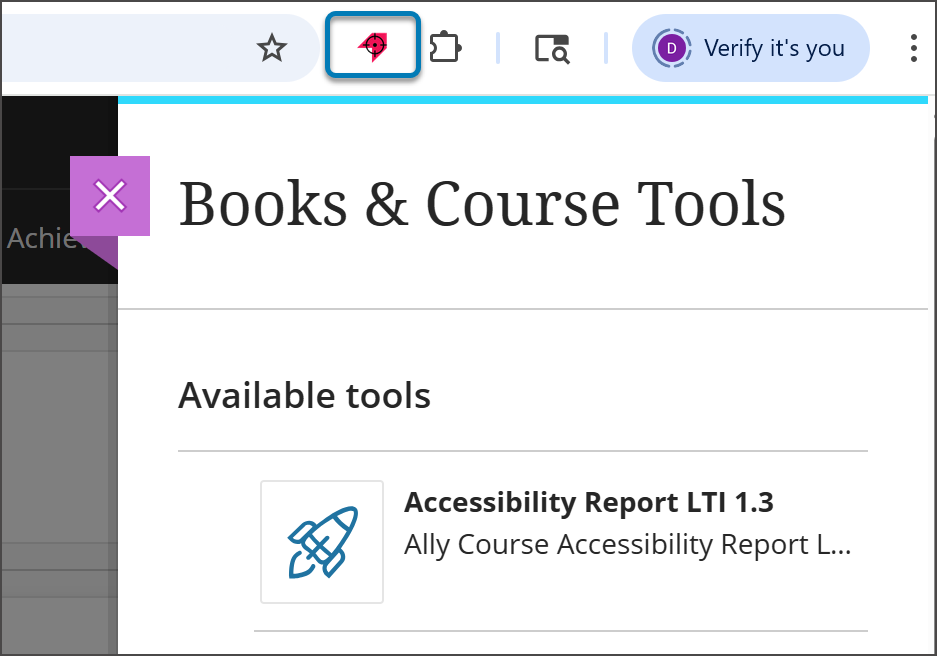Click the Accessibility Report tool thumbnail card
This screenshot has height=656, width=937.
321,541
